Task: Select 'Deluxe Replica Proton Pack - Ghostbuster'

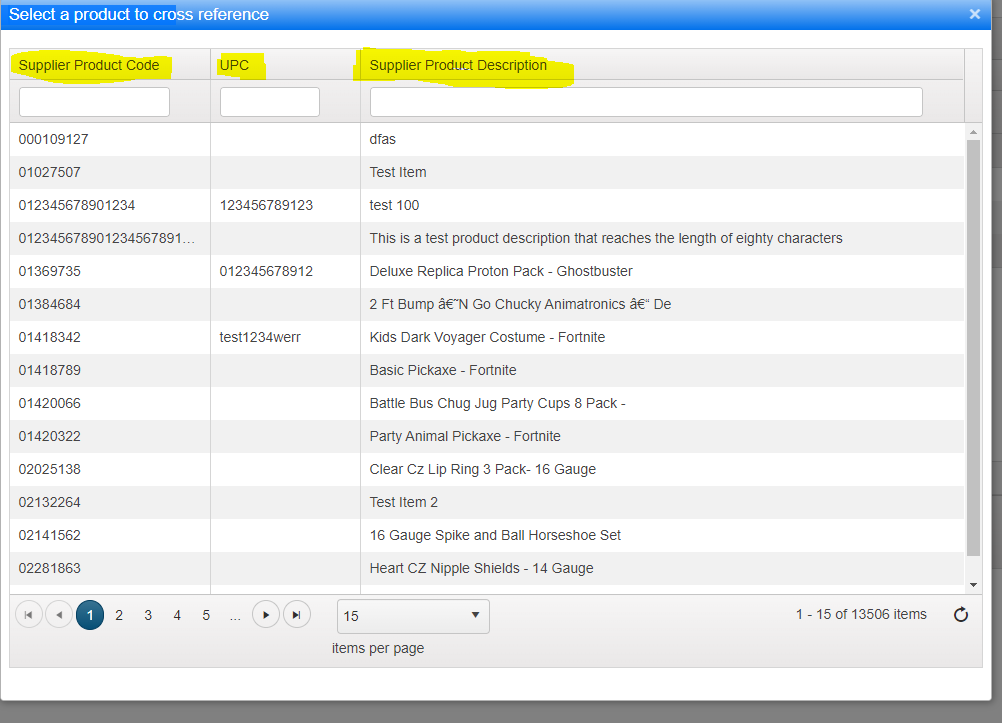Action: click(501, 272)
